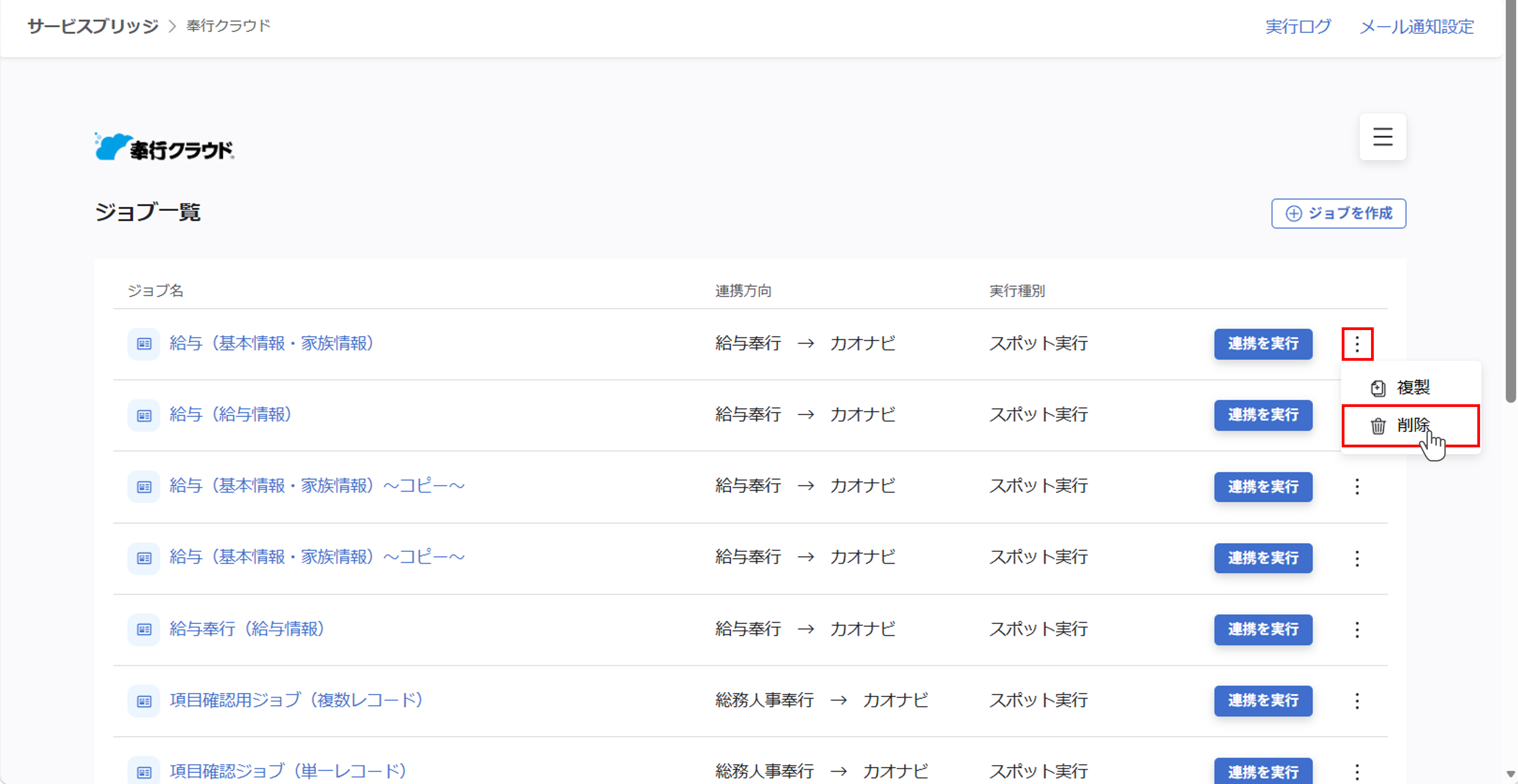Image resolution: width=1518 pixels, height=784 pixels.
Task: Open kebab menu for 給与（基本情報・家族情報） first row
Action: pos(1357,344)
